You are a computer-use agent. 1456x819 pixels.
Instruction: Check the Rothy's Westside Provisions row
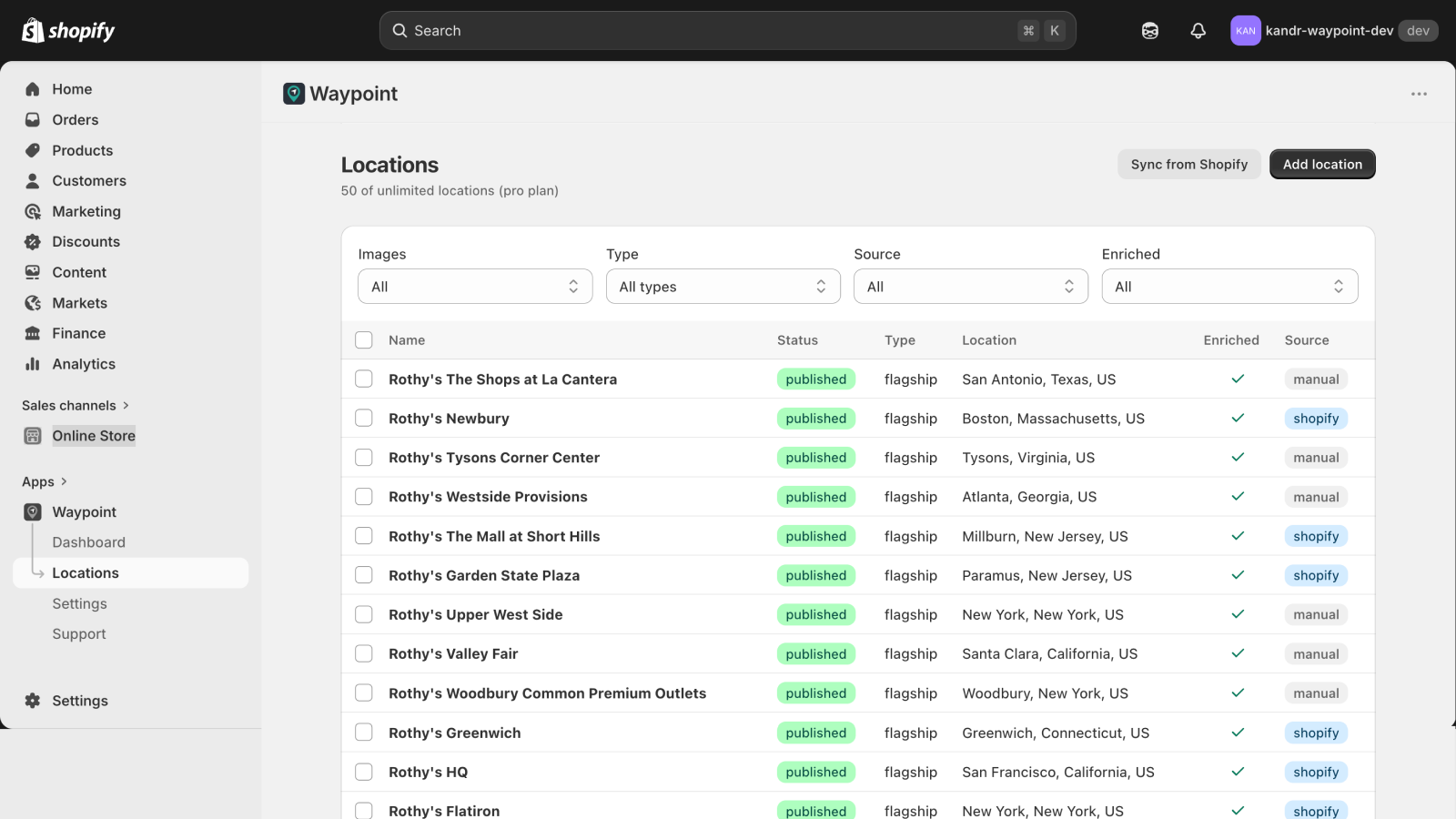coord(364,497)
